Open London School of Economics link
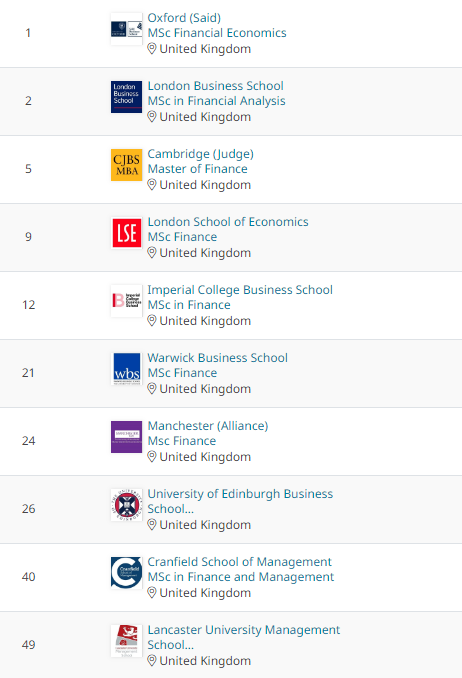The height and width of the screenshot is (678, 462). 228,222
